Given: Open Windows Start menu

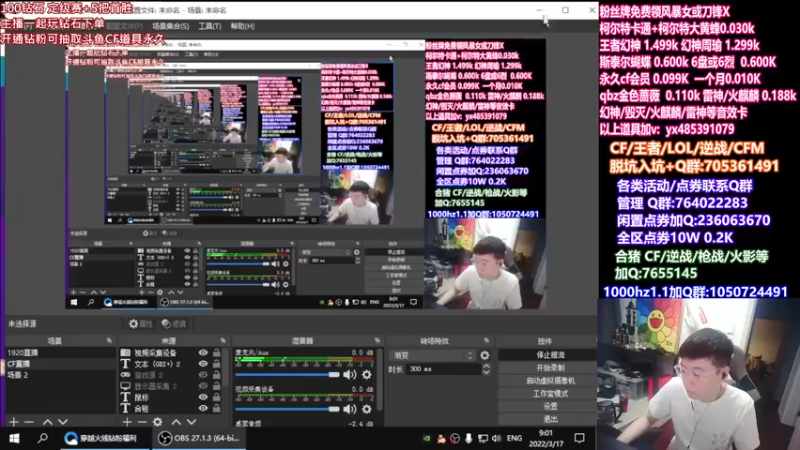Looking at the screenshot, I should 14,438.
